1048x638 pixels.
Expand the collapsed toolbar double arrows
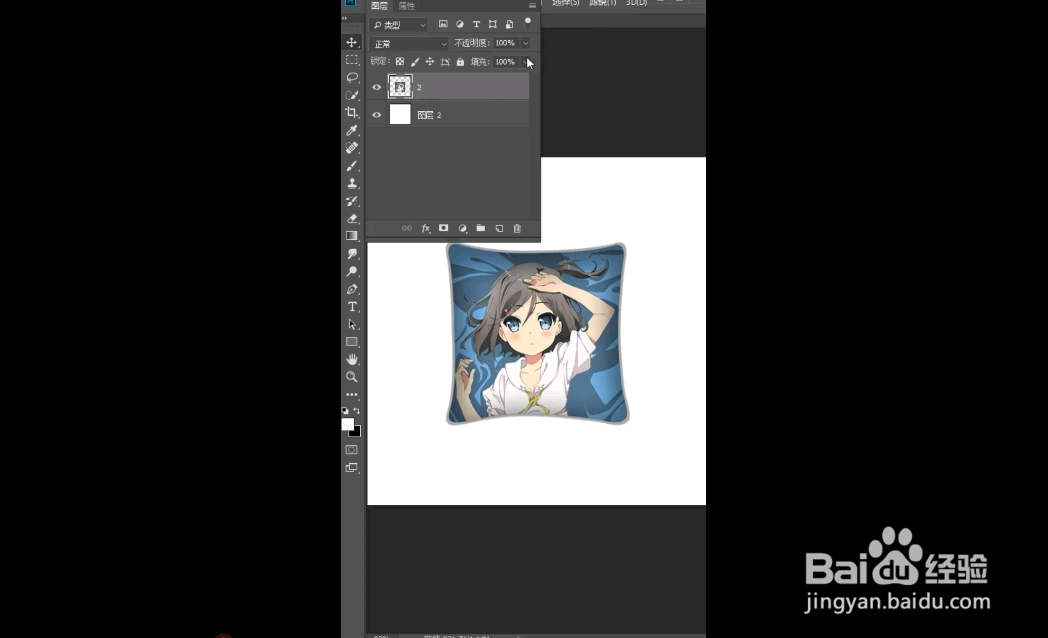point(345,18)
